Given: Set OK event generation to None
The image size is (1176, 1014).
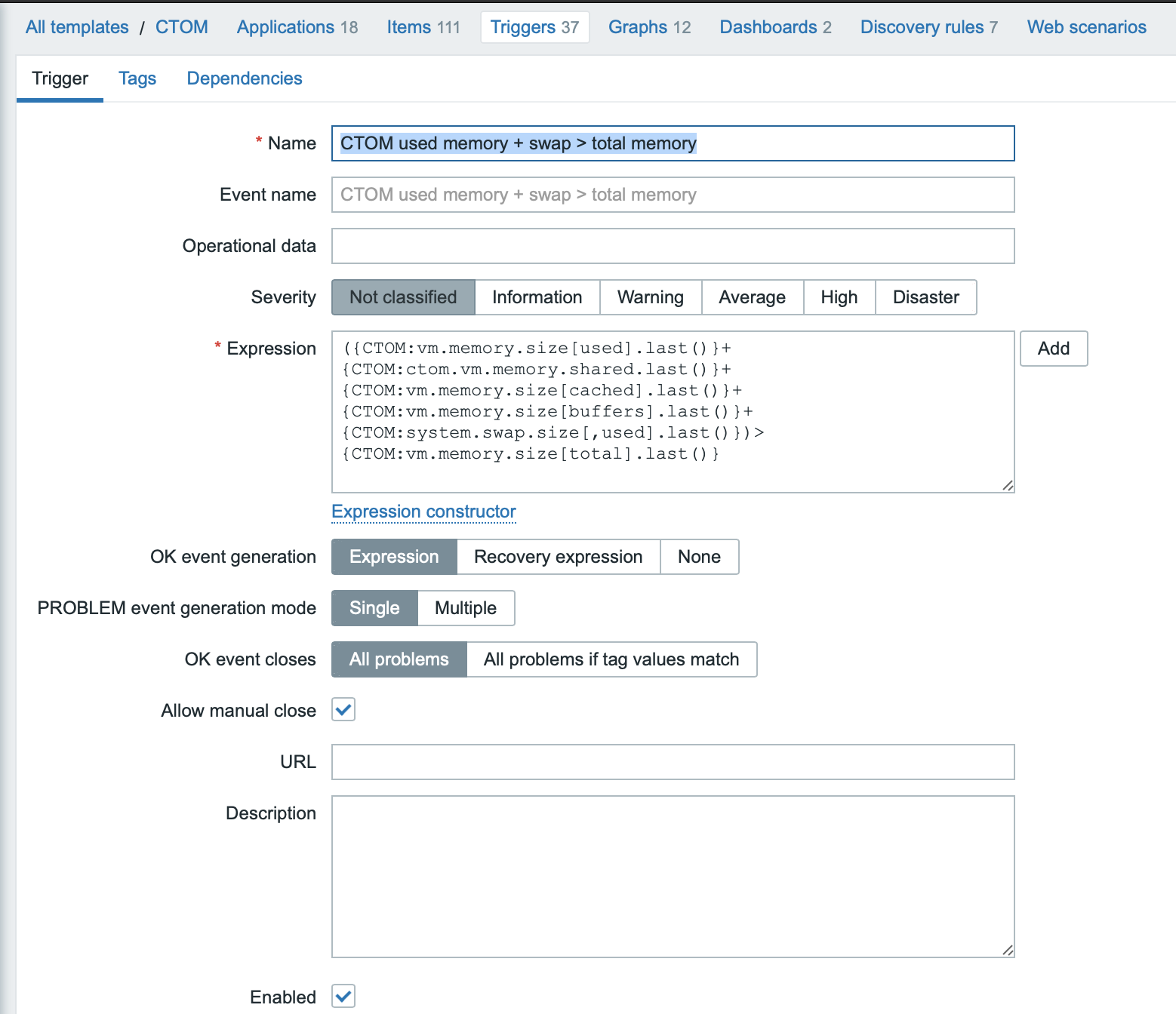Looking at the screenshot, I should [x=699, y=557].
